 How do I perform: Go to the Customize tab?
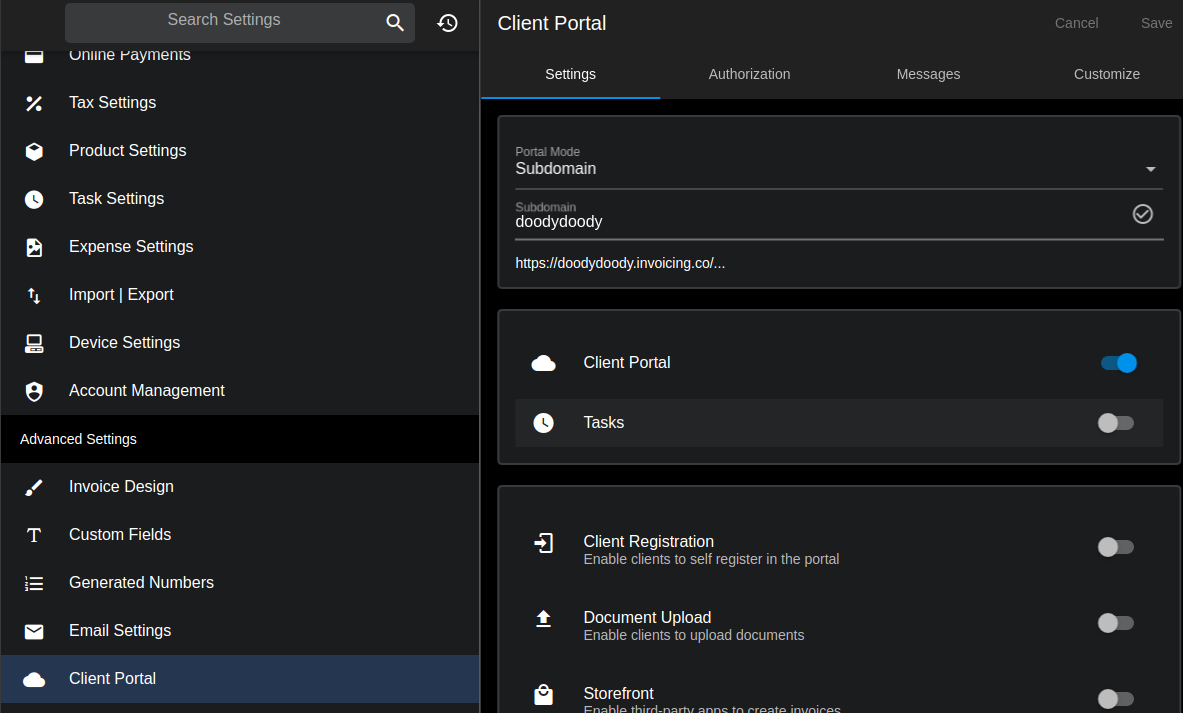(x=1106, y=74)
